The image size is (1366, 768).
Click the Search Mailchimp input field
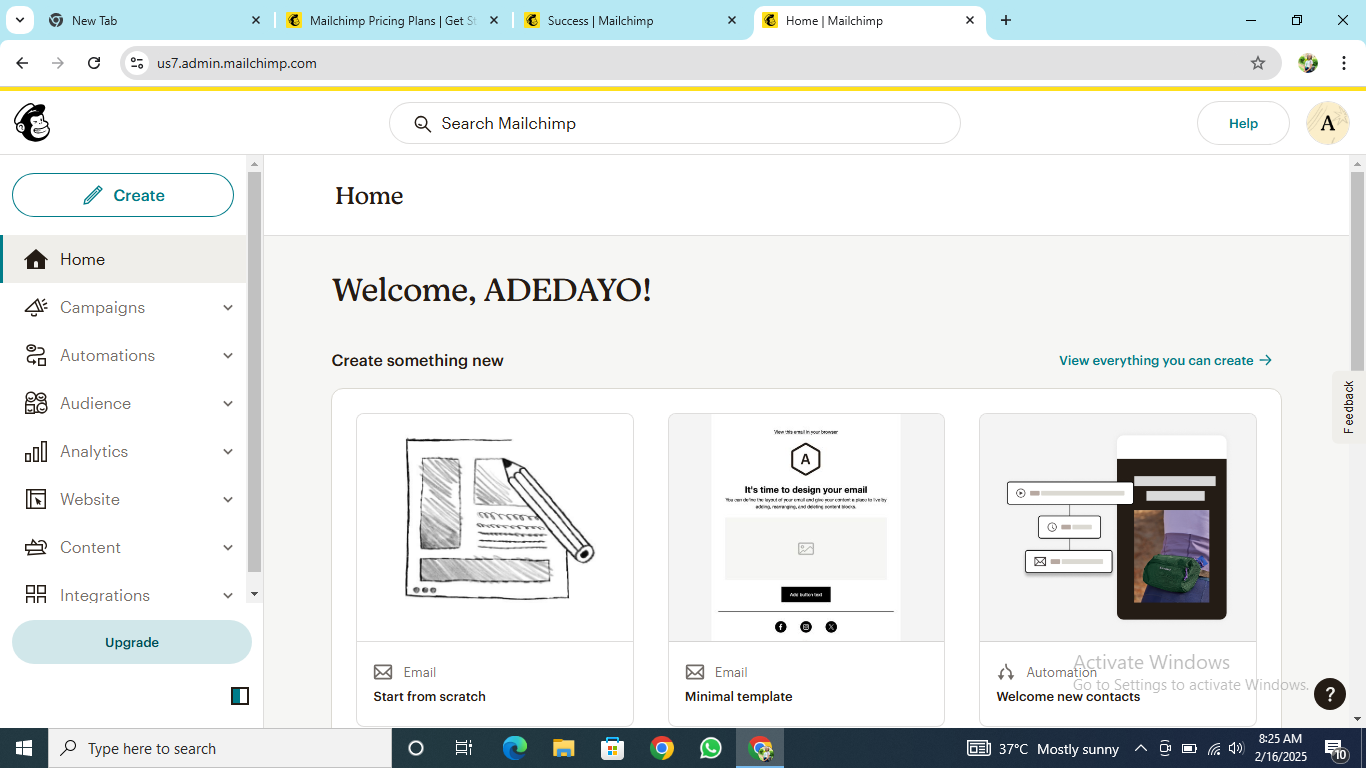[675, 123]
